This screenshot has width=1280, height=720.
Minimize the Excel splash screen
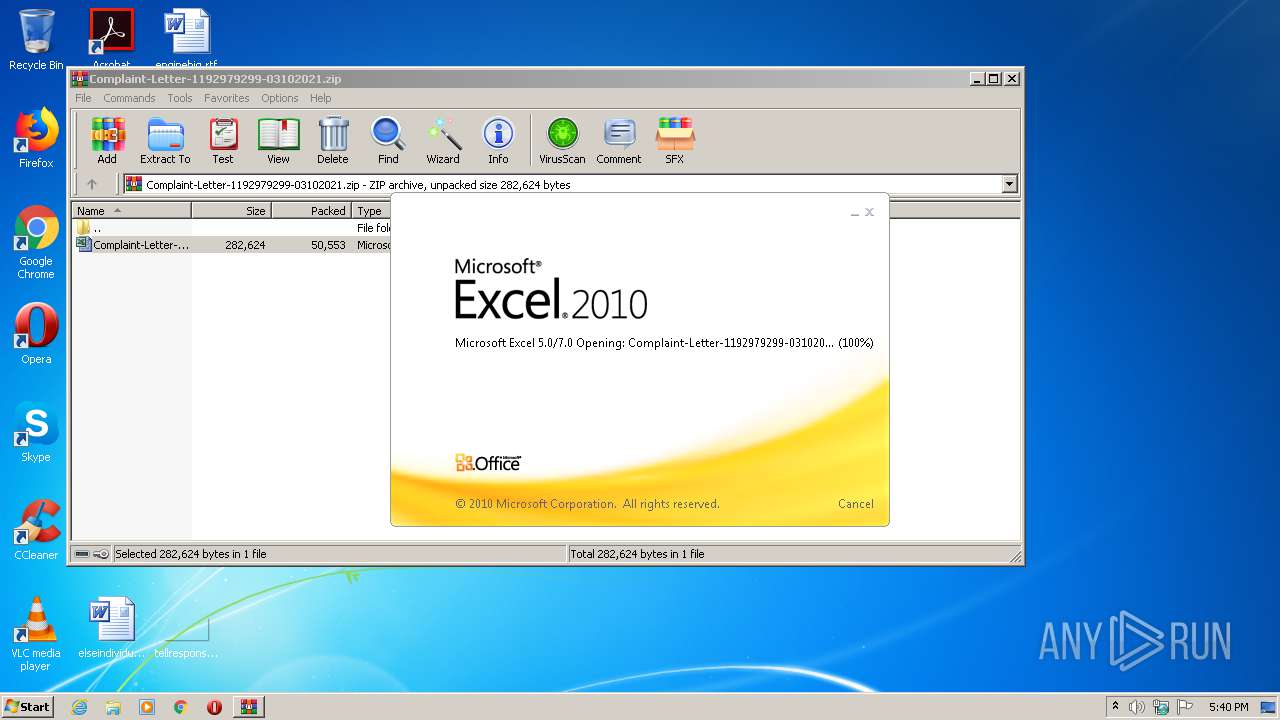click(x=854, y=213)
